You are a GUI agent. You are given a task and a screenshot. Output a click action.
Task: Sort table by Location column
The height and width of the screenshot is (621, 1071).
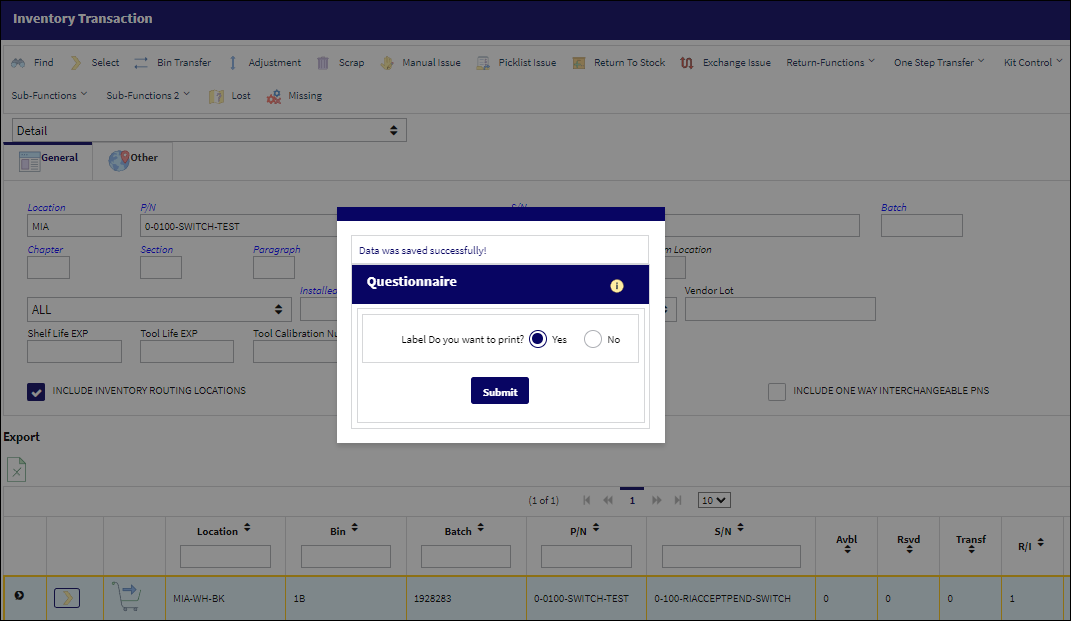(x=247, y=528)
